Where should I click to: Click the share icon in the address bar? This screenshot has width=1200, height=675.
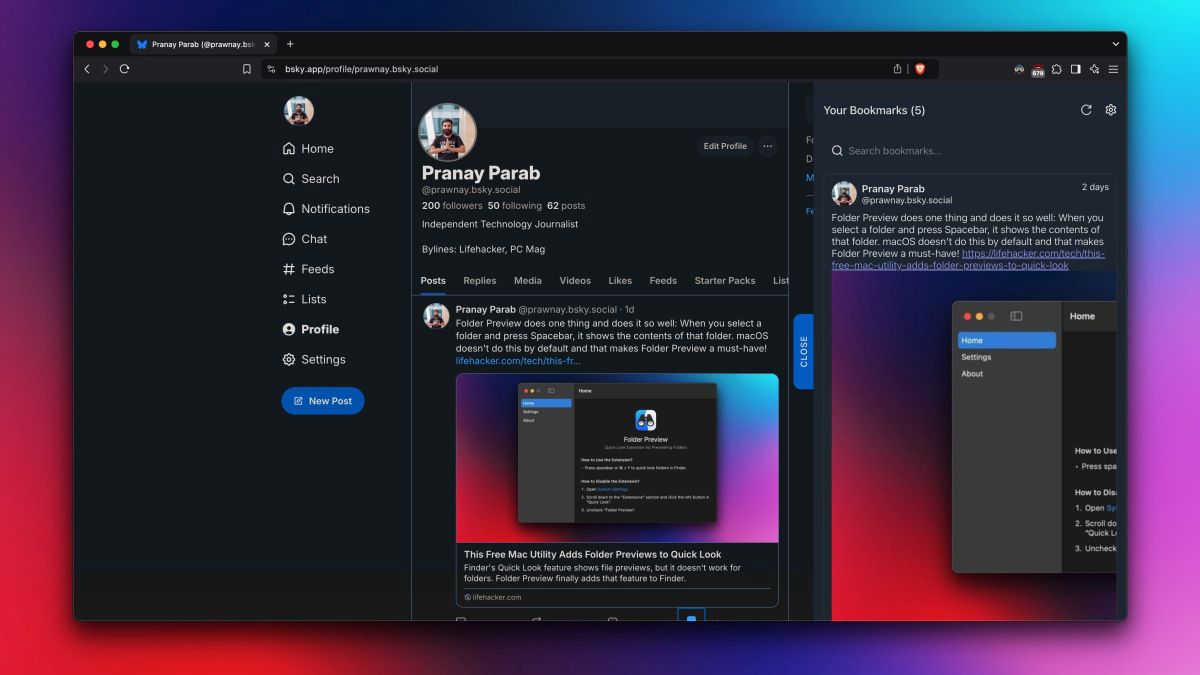(897, 69)
